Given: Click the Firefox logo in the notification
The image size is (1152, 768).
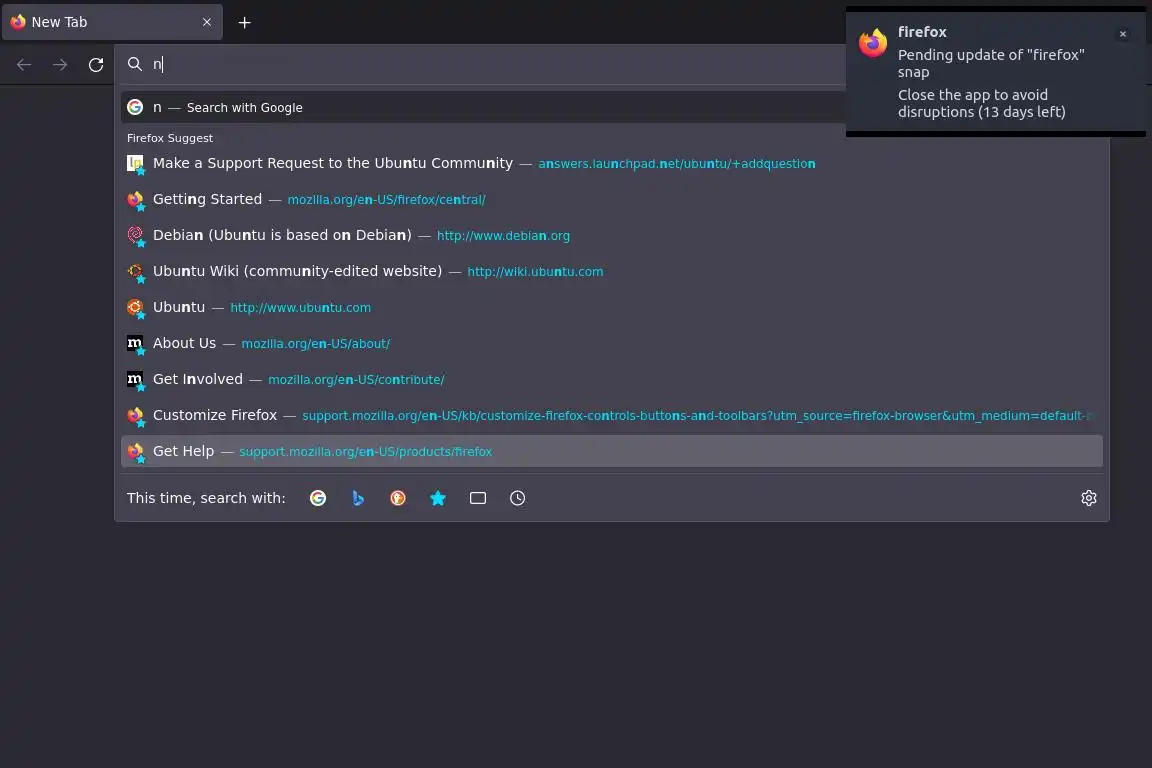Looking at the screenshot, I should [x=873, y=43].
